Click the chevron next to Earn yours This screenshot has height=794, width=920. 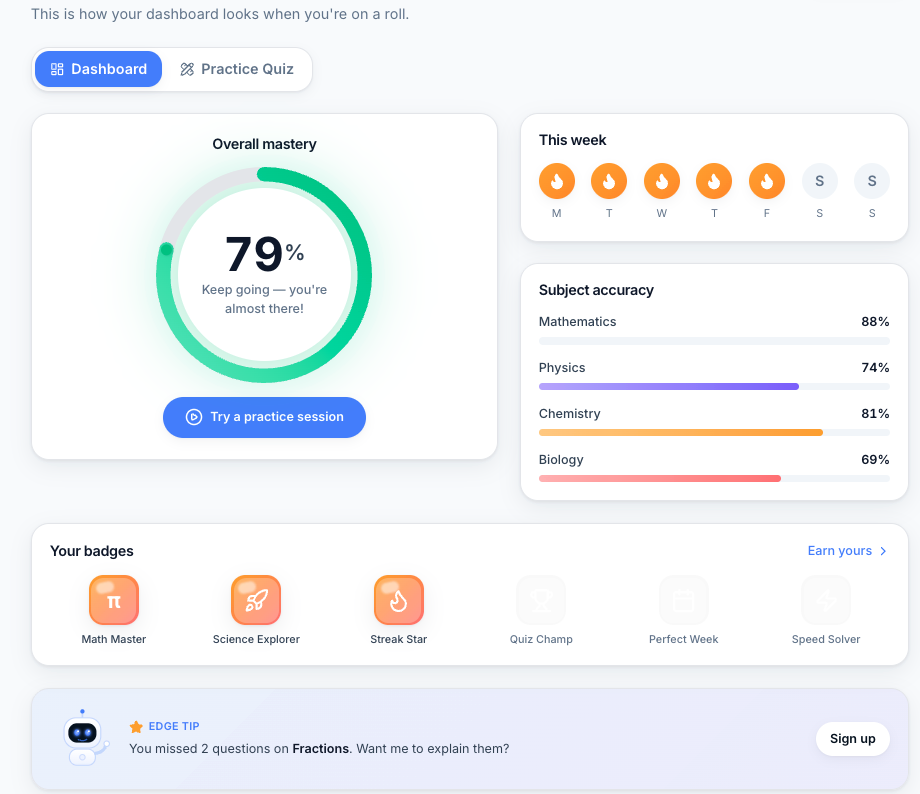click(x=883, y=551)
